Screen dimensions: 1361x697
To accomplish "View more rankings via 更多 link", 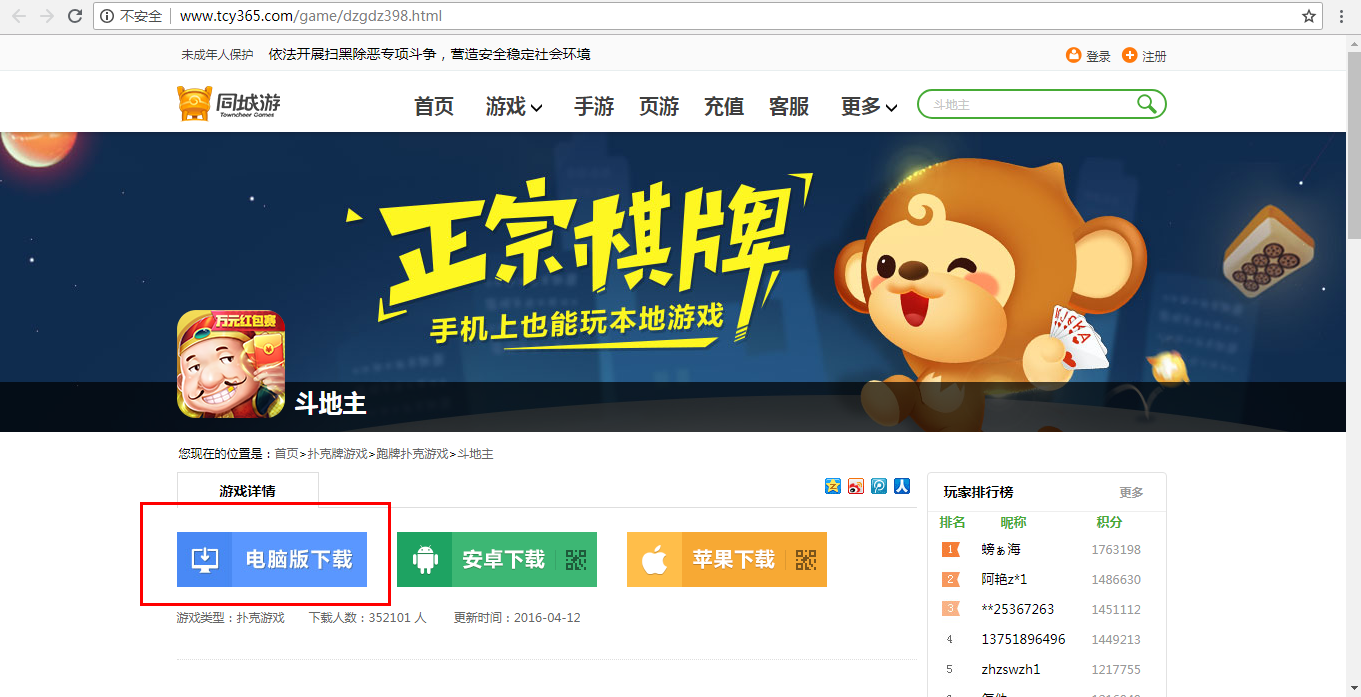I will [x=1131, y=491].
